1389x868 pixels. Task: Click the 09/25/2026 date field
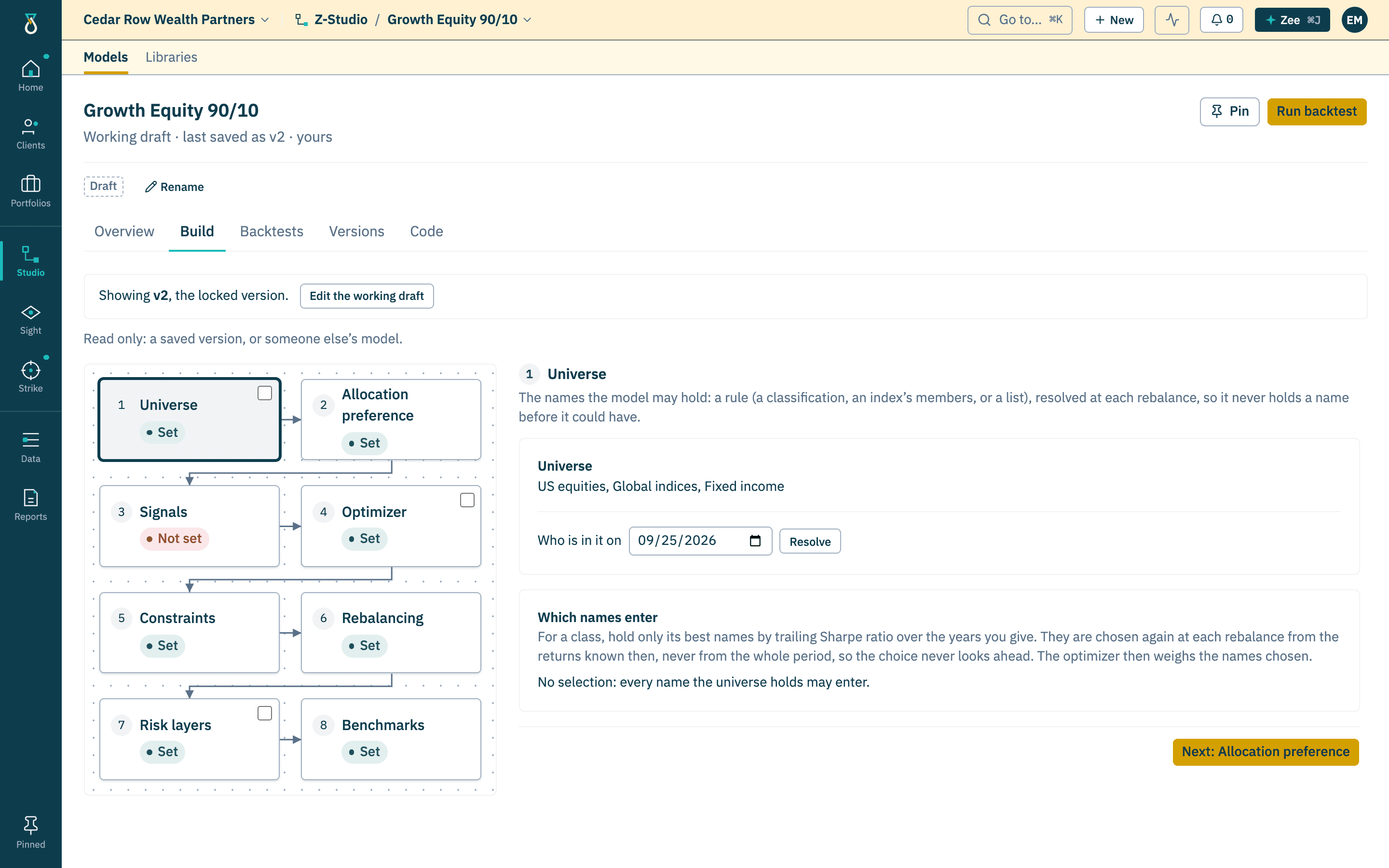coord(700,541)
